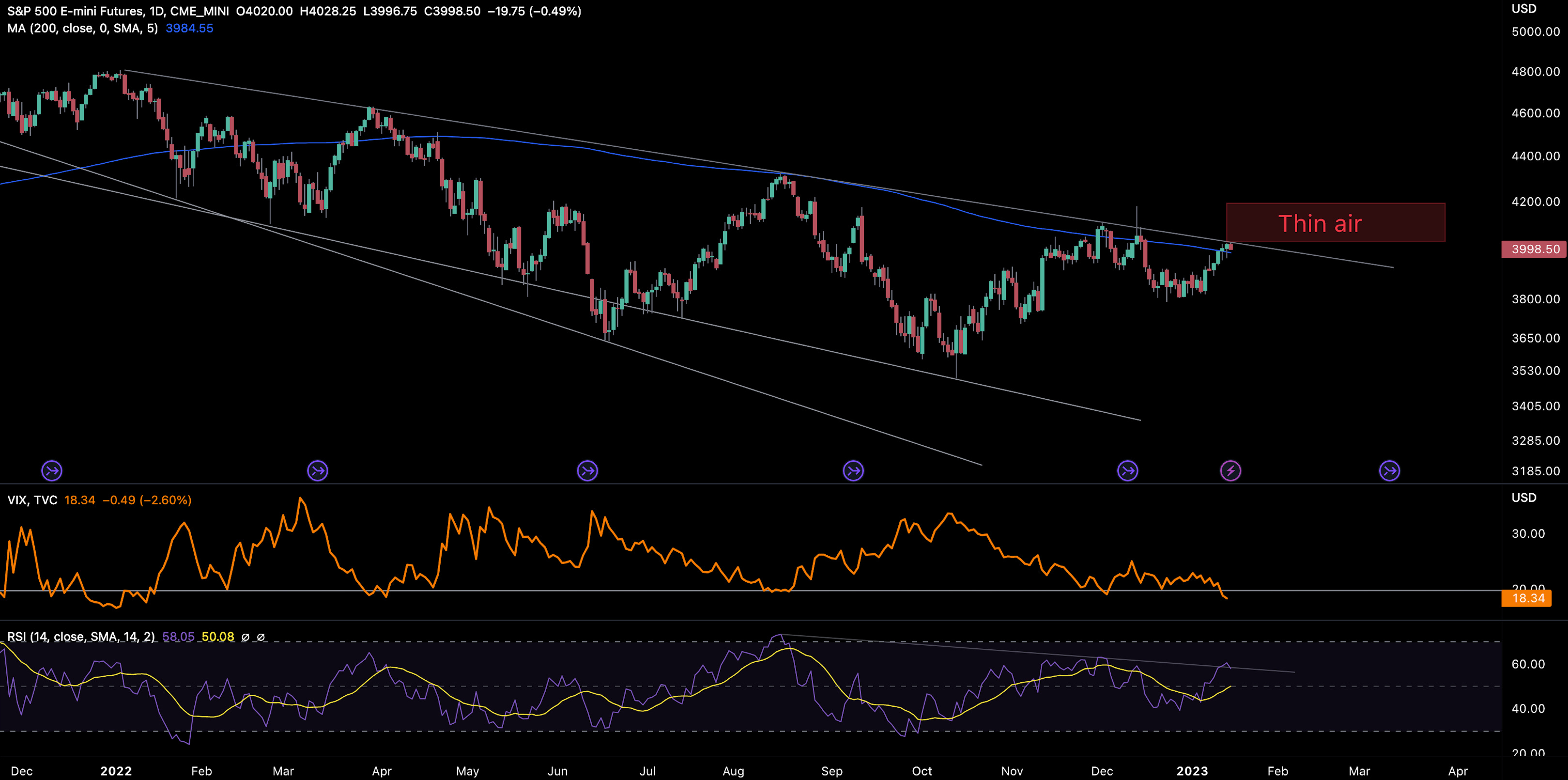Image resolution: width=1568 pixels, height=780 pixels.
Task: Open the lightning bolt event marker
Action: point(1231,471)
